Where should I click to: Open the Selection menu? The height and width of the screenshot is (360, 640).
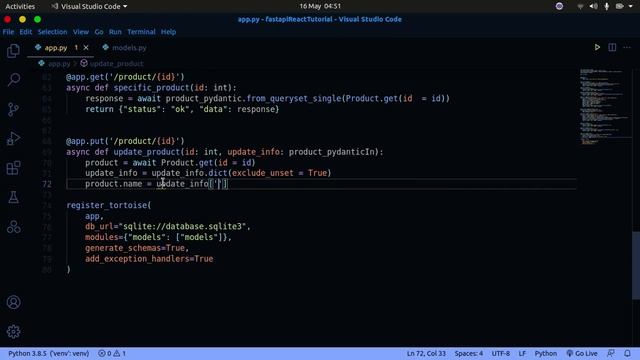tap(52, 32)
